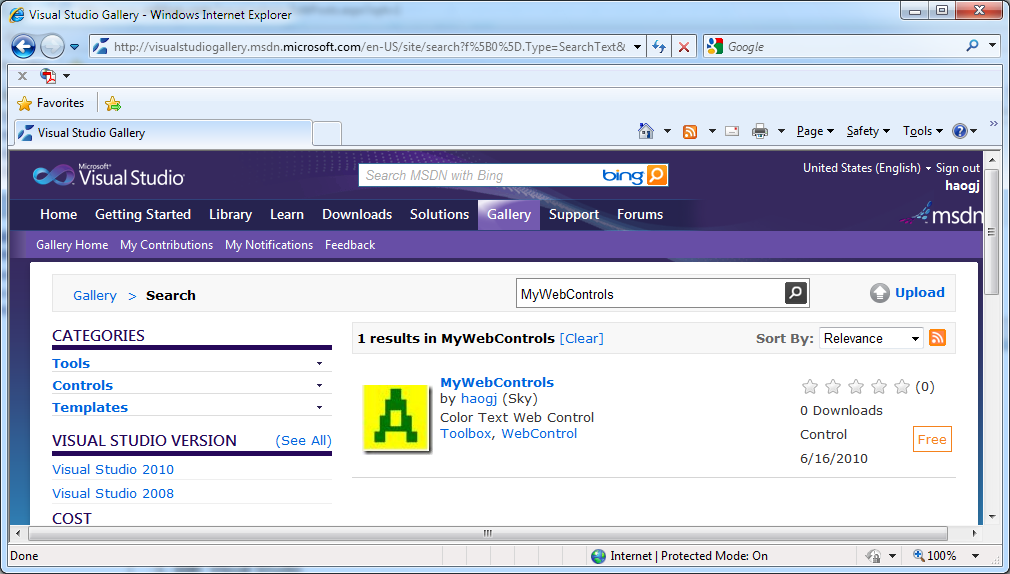
Task: Open United States (English) locale dropdown
Action: pyautogui.click(x=866, y=168)
